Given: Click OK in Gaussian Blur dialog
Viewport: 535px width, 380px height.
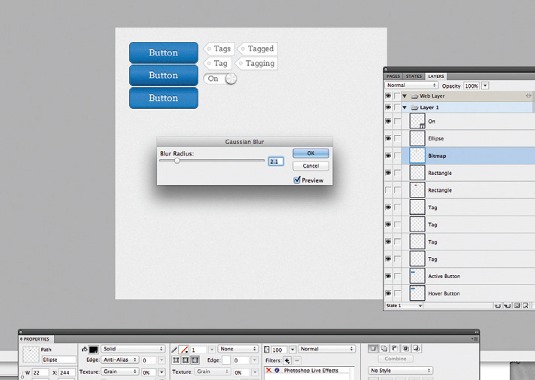Looking at the screenshot, I should 310,153.
